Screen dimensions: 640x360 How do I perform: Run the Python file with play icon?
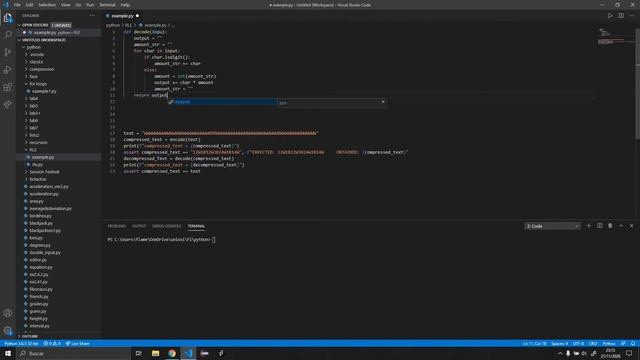tap(610, 16)
